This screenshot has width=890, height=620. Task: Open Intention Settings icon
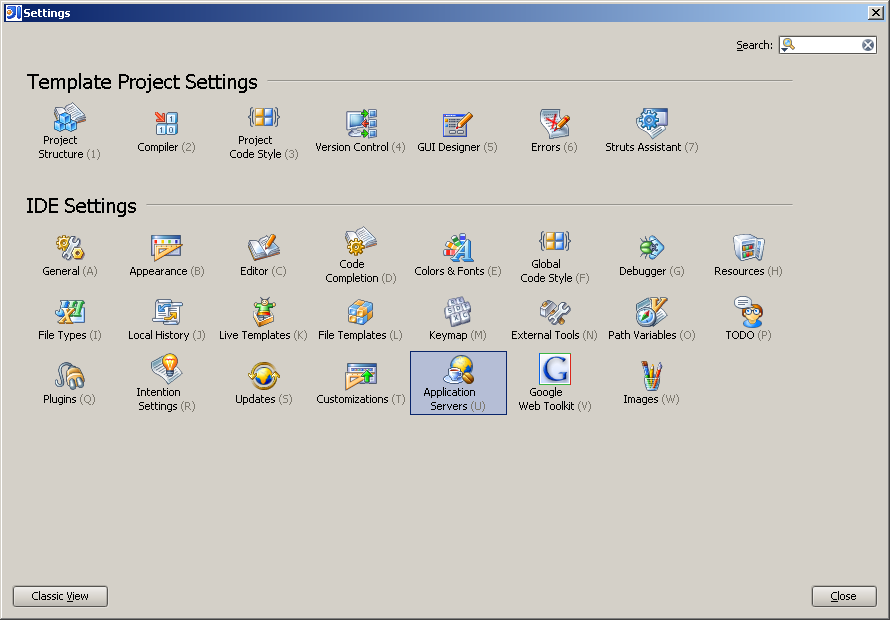tap(166, 368)
